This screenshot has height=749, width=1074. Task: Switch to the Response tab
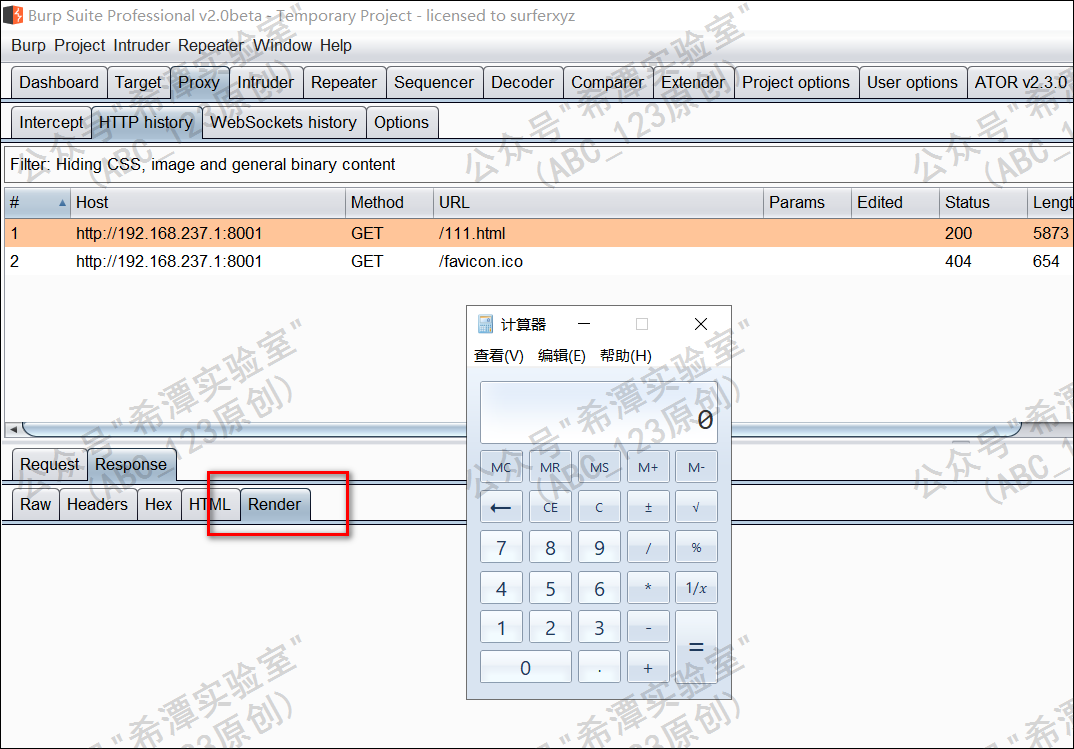[x=131, y=464]
